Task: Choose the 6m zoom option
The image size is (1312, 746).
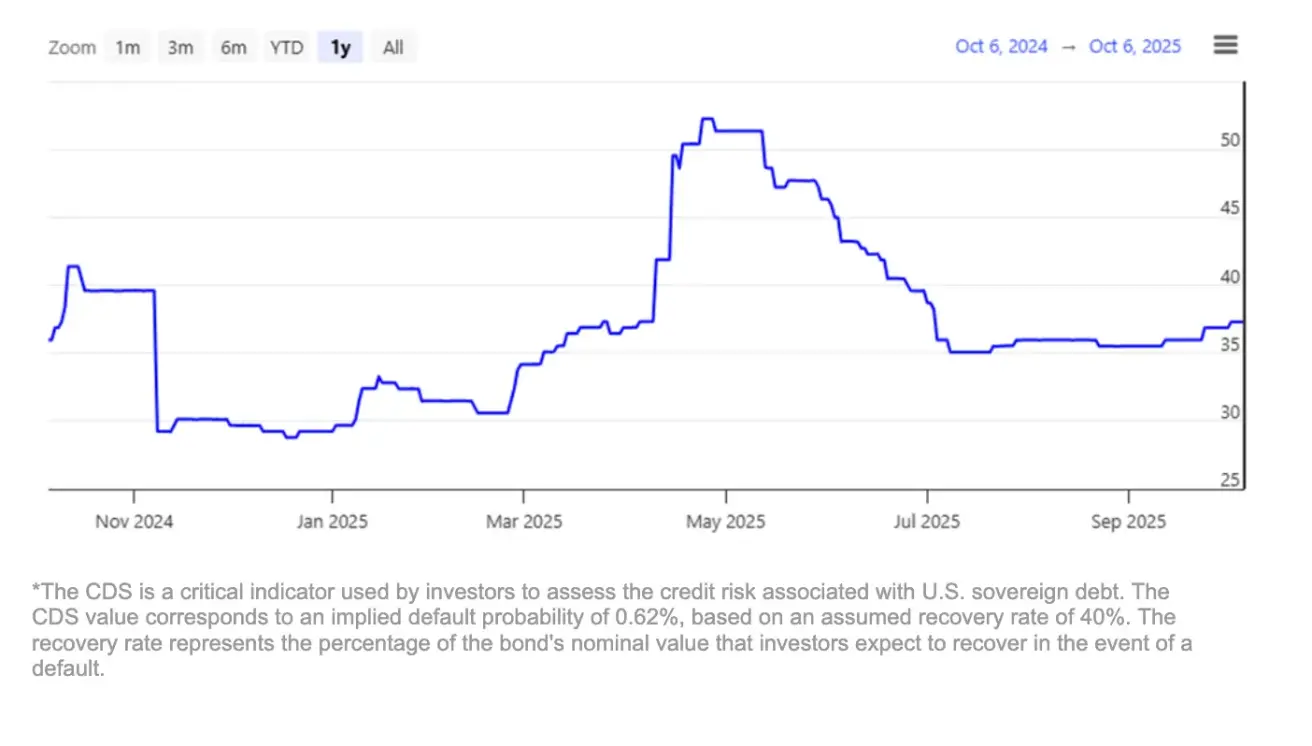Action: pyautogui.click(x=234, y=47)
